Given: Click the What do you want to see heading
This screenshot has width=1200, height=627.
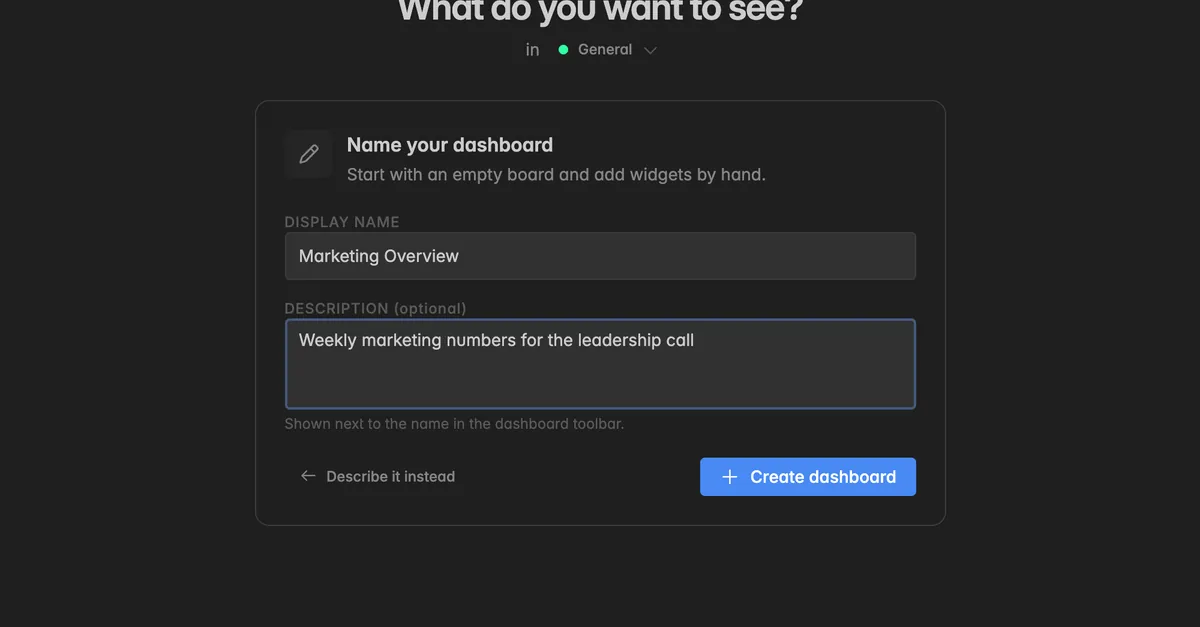Looking at the screenshot, I should [x=600, y=12].
